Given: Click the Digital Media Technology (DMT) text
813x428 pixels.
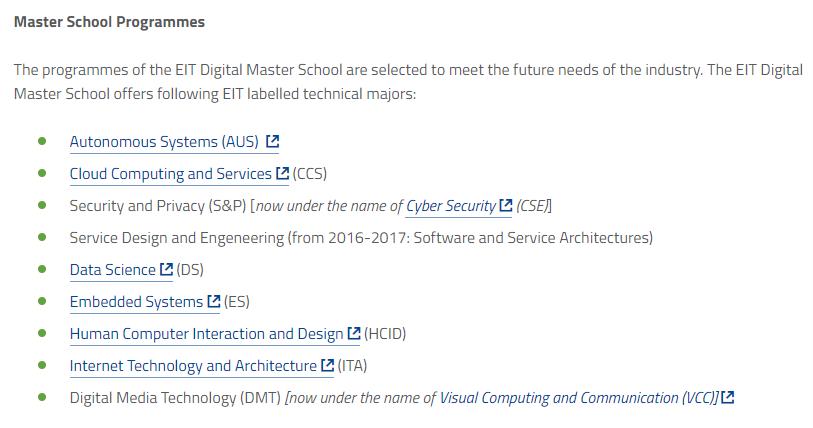Looking at the screenshot, I should coord(174,398).
